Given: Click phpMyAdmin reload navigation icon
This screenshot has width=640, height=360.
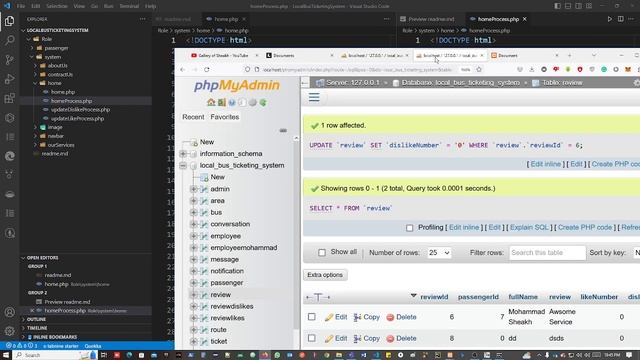Looking at the screenshot, I should [263, 102].
